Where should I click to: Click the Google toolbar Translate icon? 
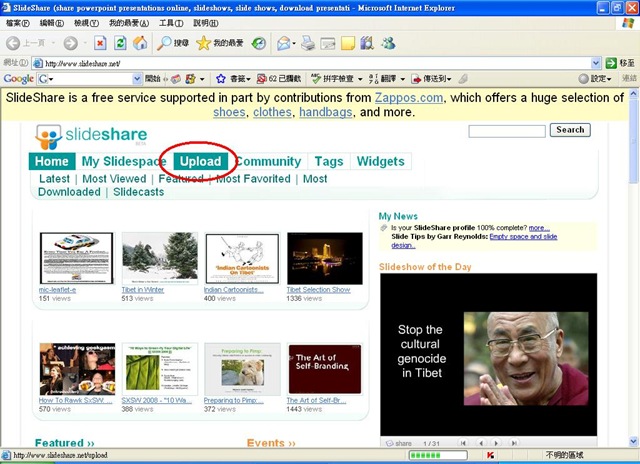click(373, 79)
